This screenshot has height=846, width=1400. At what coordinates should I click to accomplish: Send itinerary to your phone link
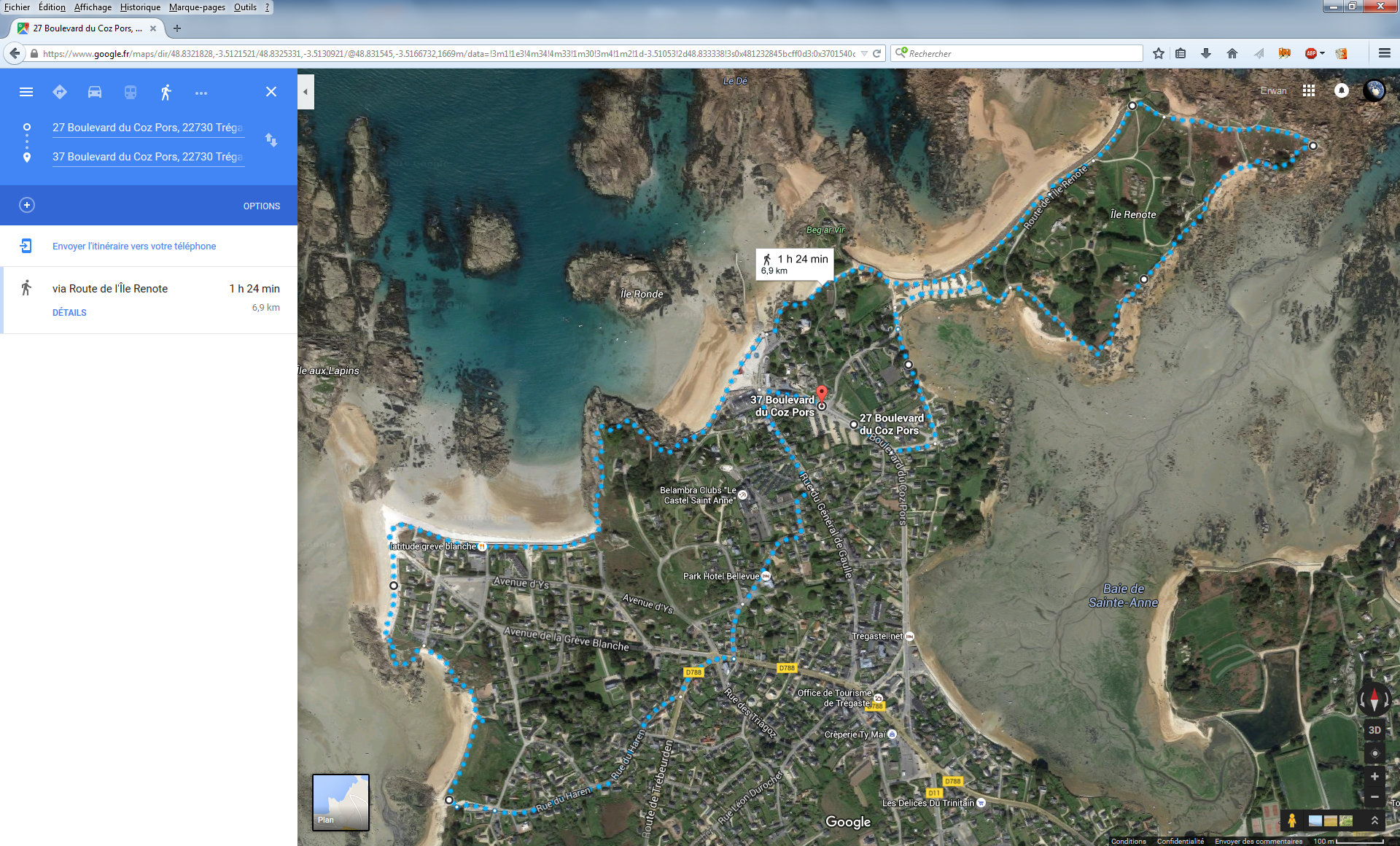coord(134,247)
